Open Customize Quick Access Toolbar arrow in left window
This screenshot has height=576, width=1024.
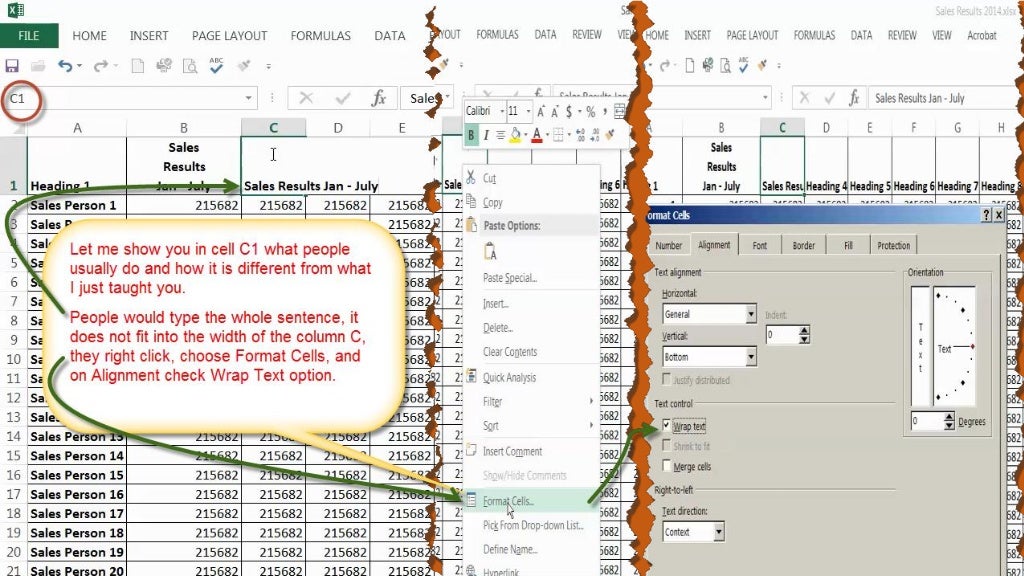click(268, 65)
